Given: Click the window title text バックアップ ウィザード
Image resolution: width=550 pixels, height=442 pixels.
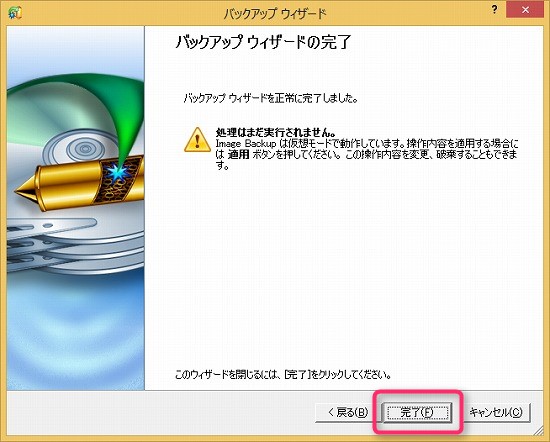Looking at the screenshot, I should [x=275, y=14].
